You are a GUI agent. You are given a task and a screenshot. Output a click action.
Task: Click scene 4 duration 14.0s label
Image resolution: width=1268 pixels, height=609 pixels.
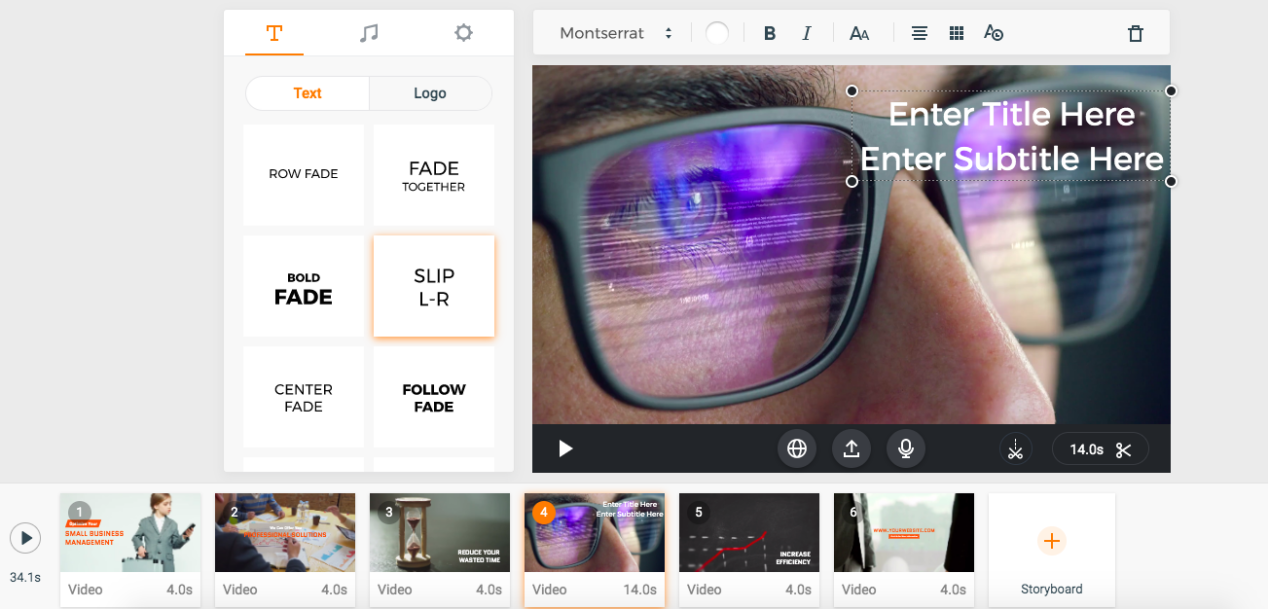(640, 590)
